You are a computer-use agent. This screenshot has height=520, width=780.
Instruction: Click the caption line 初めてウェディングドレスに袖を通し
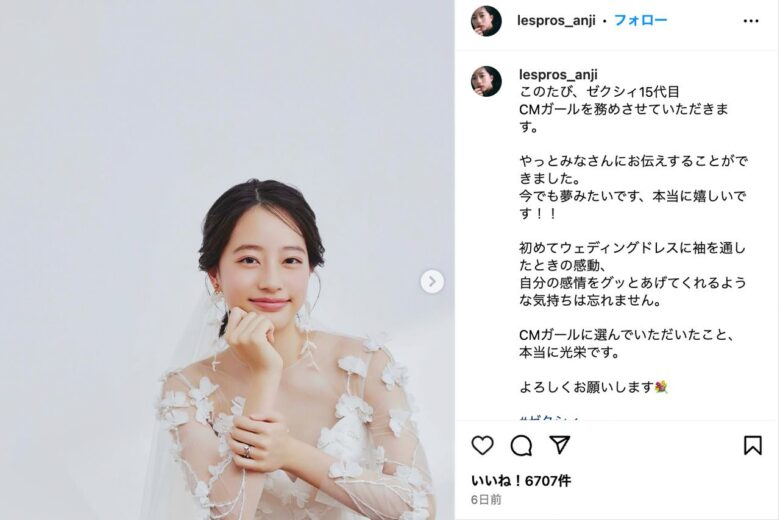tap(632, 248)
